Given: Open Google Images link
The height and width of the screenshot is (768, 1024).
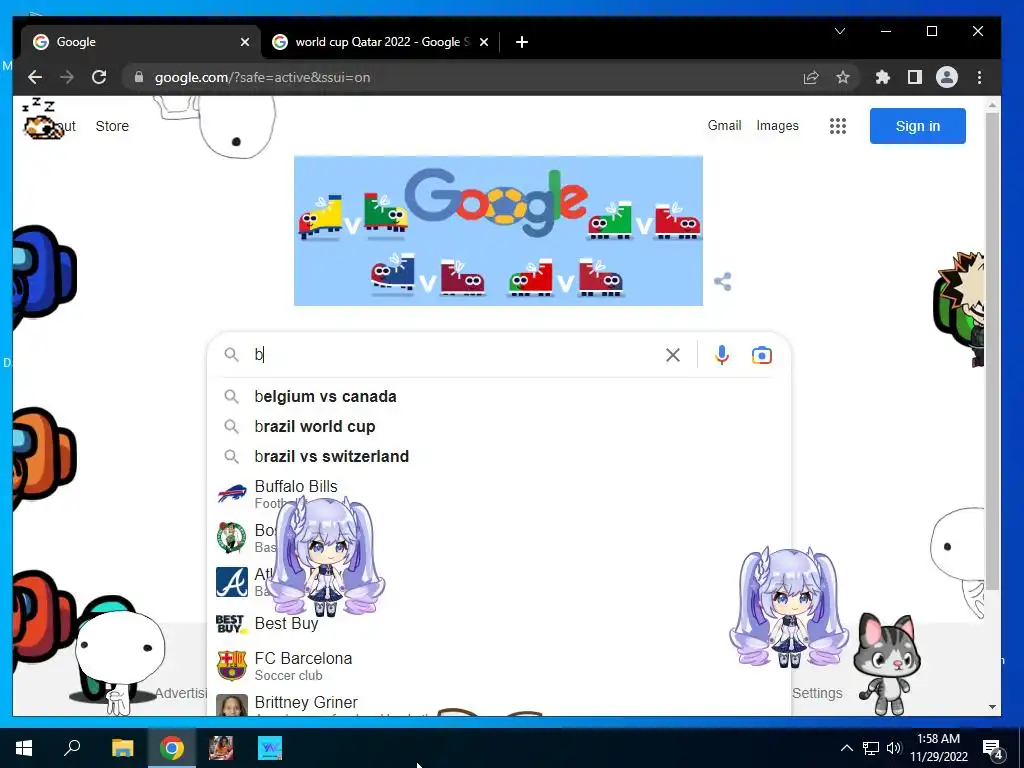Looking at the screenshot, I should coord(777,125).
